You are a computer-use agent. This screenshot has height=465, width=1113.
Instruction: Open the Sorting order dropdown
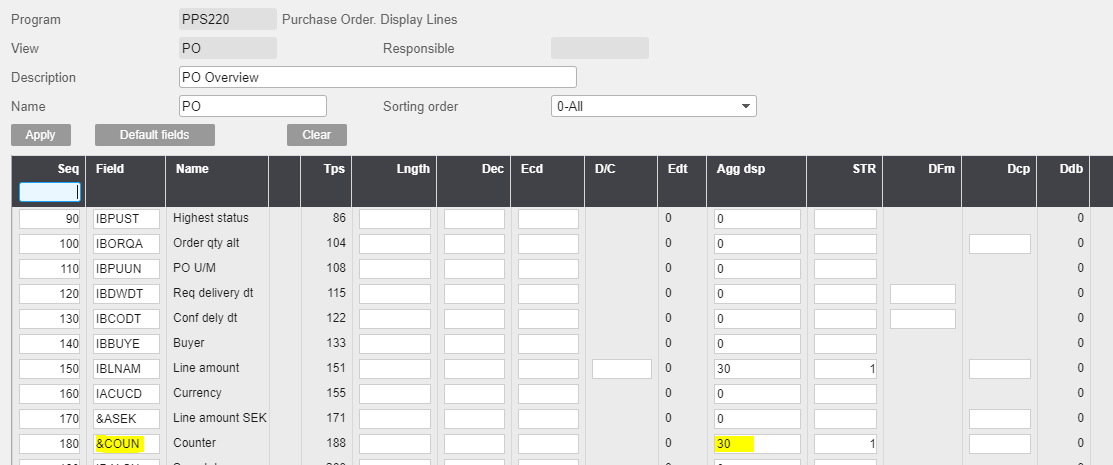tap(653, 106)
